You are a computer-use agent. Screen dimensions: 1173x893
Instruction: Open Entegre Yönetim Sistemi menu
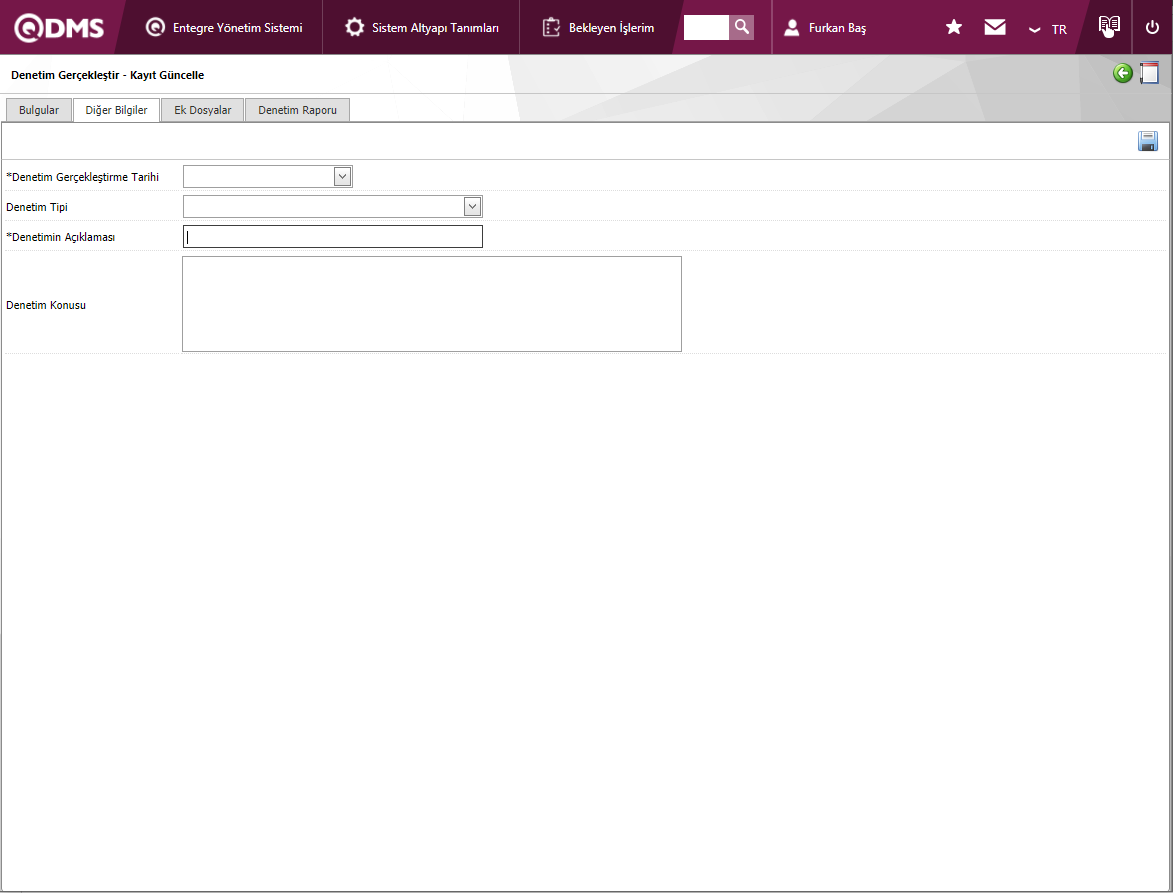click(224, 28)
